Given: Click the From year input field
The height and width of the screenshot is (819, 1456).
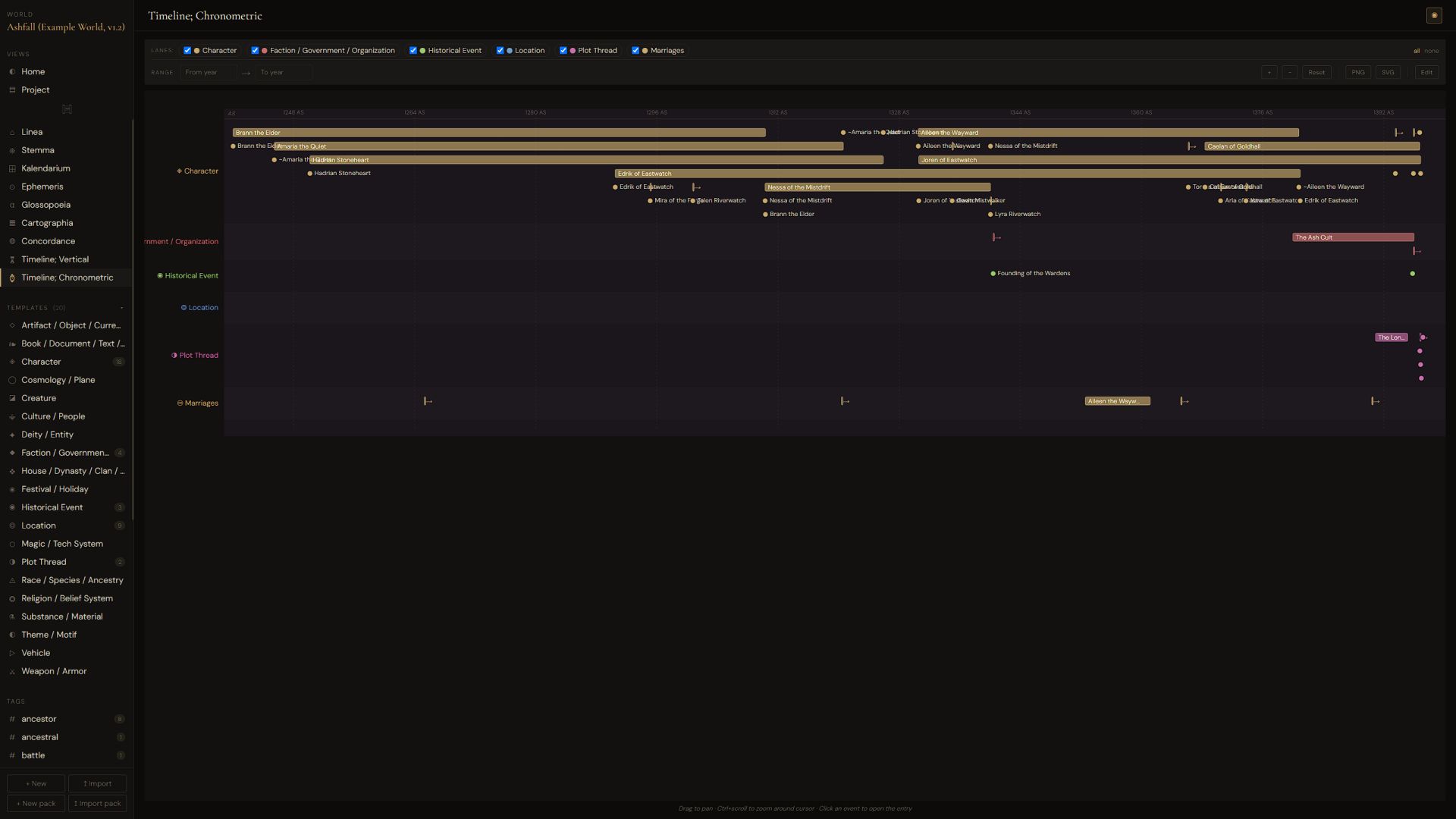Looking at the screenshot, I should pyautogui.click(x=209, y=73).
